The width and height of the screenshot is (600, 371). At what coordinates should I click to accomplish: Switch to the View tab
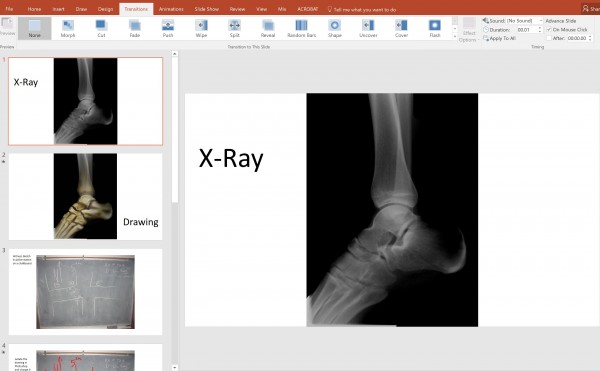tap(261, 9)
